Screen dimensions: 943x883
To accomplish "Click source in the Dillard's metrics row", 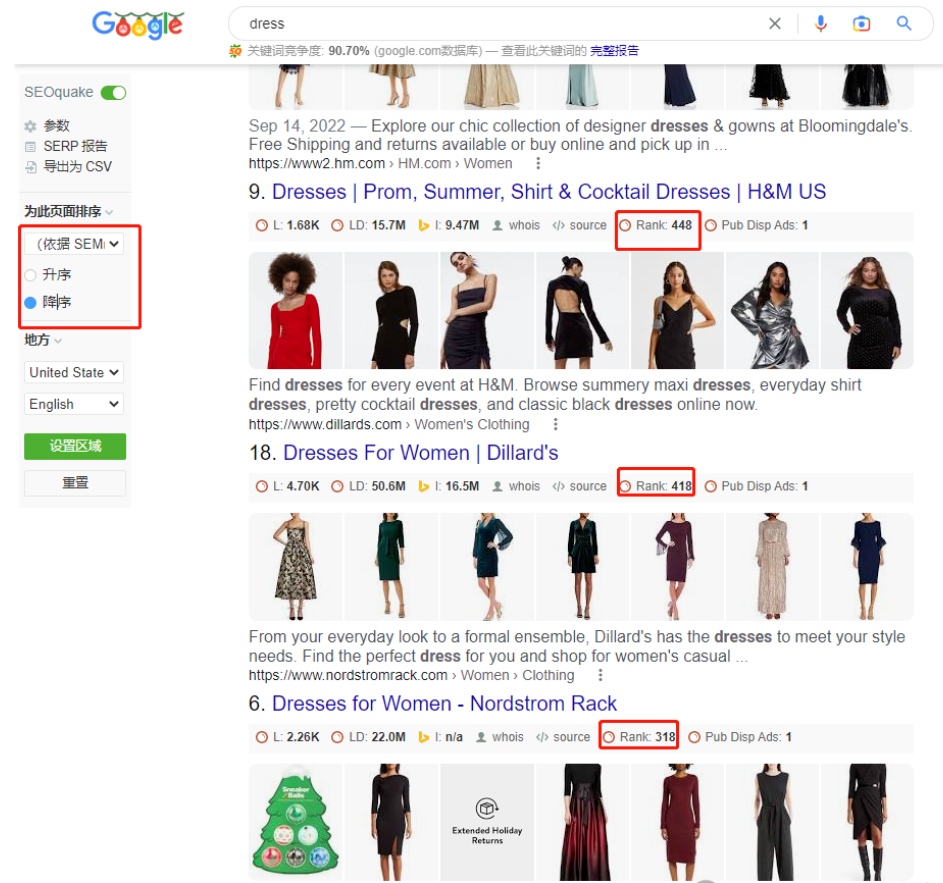I will coord(579,486).
